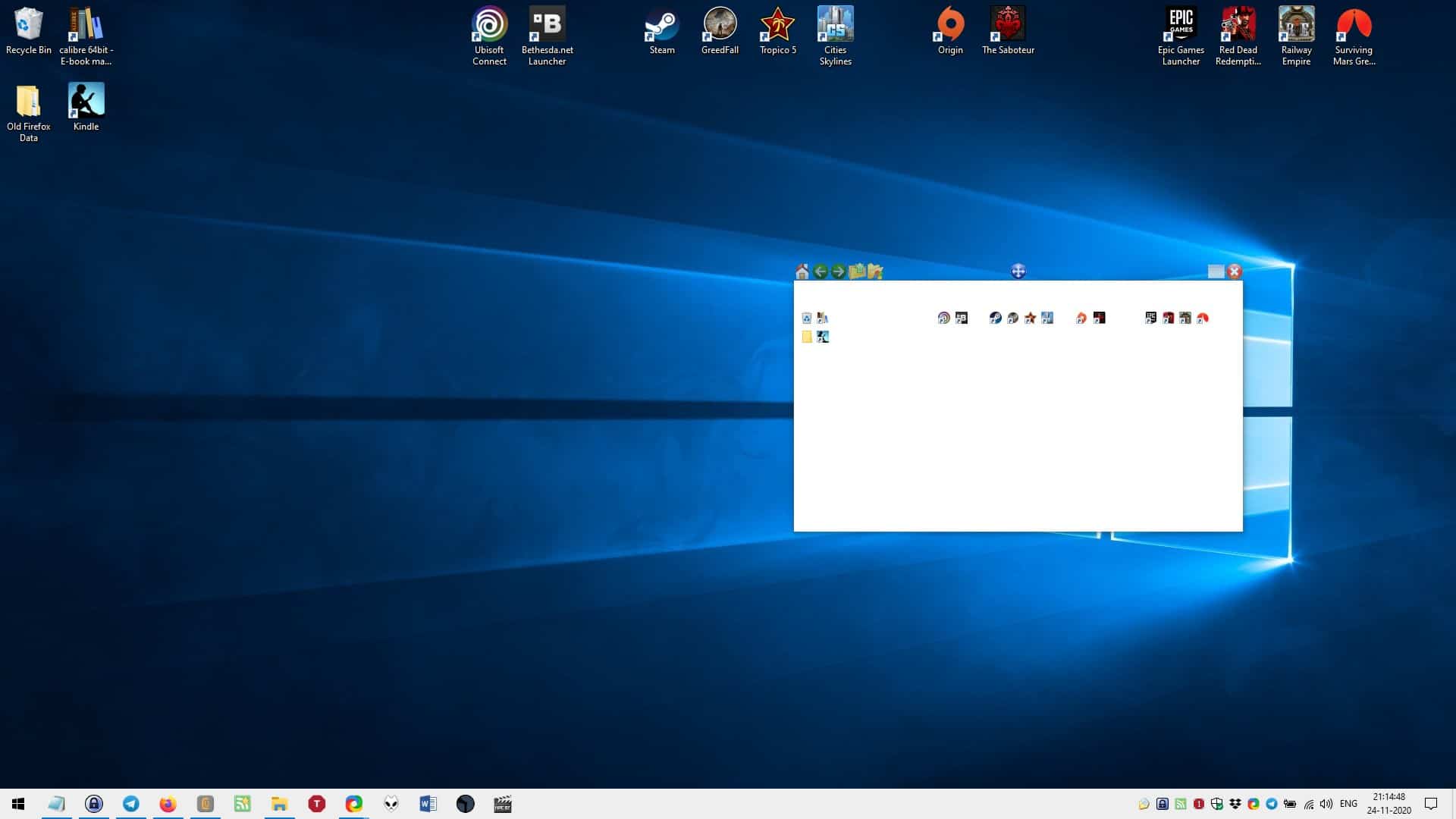Screen dimensions: 1456x819
Task: Click the mini Epic Games icon inside the window
Action: point(1150,318)
